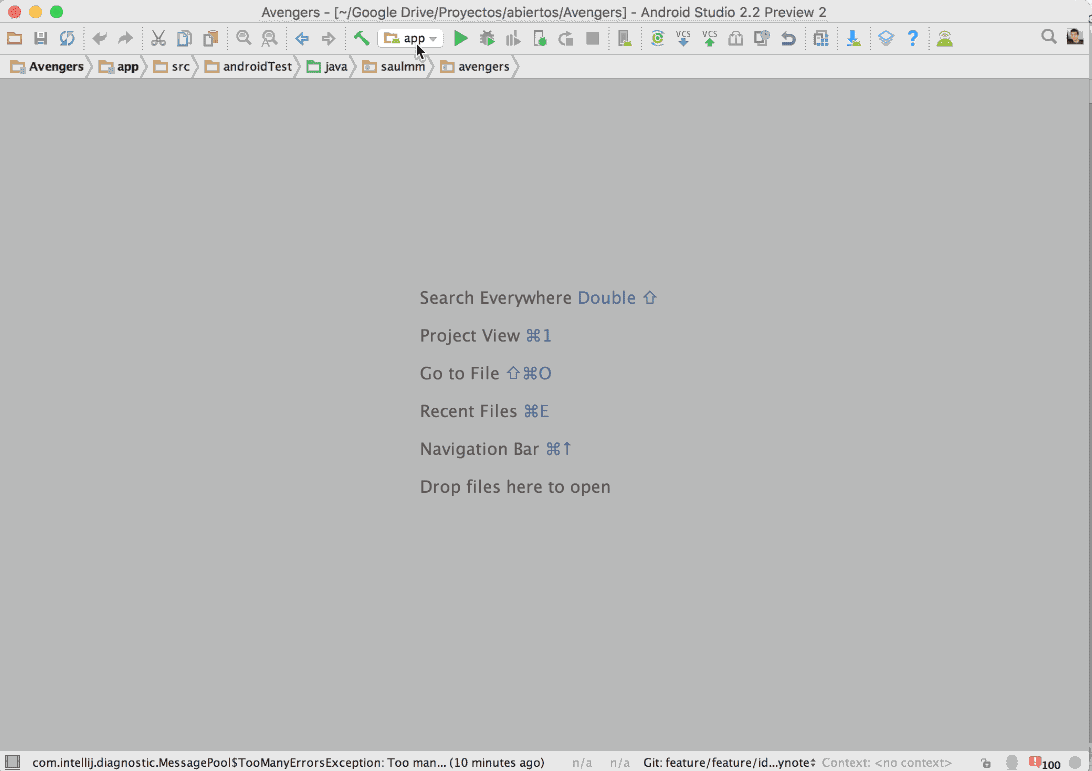The image size is (1092, 771).
Task: Open Project Structure icon
Action: point(821,38)
